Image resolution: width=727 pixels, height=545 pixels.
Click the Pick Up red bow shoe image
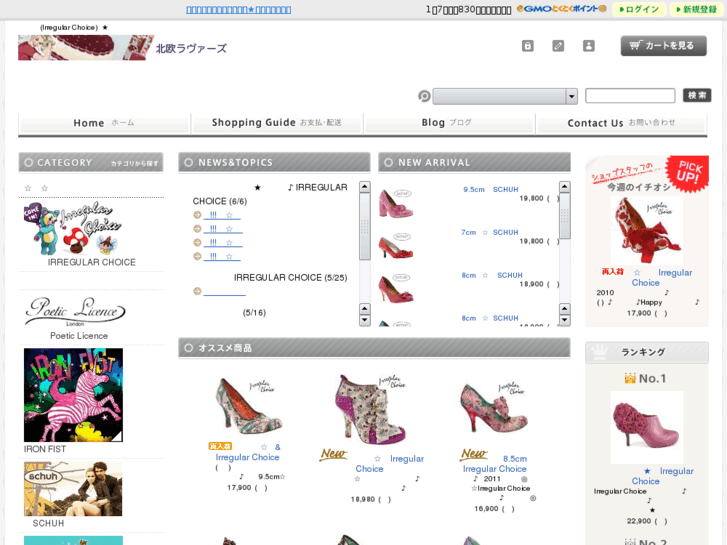(646, 230)
